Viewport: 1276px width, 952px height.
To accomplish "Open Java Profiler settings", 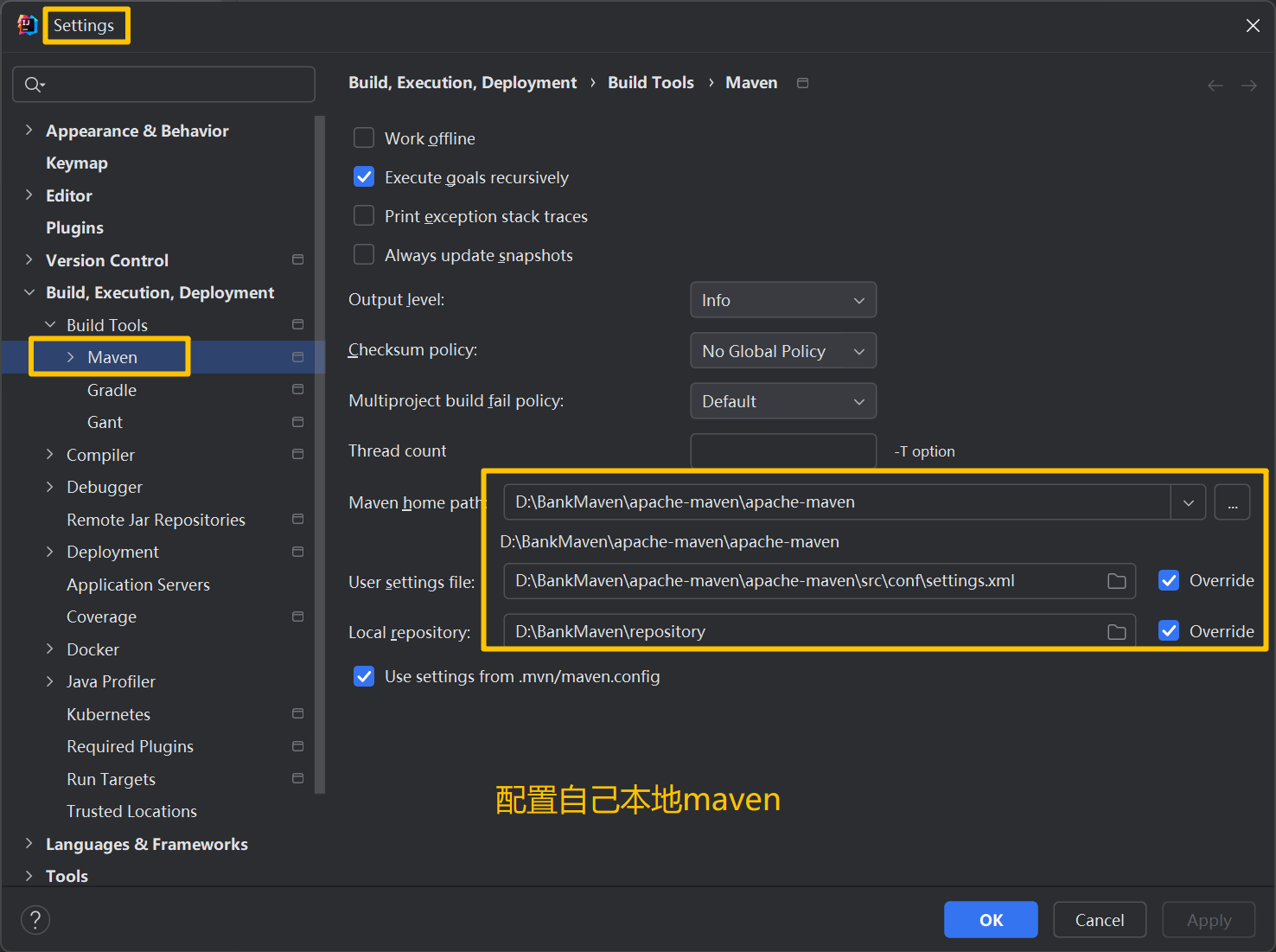I will tap(111, 681).
